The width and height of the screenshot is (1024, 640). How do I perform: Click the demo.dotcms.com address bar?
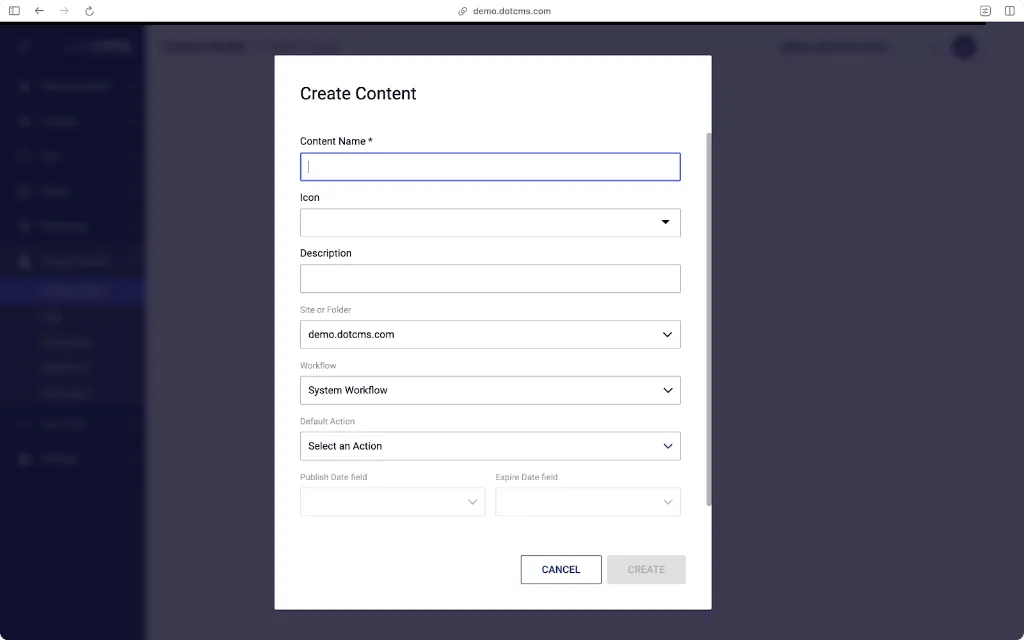pyautogui.click(x=511, y=11)
